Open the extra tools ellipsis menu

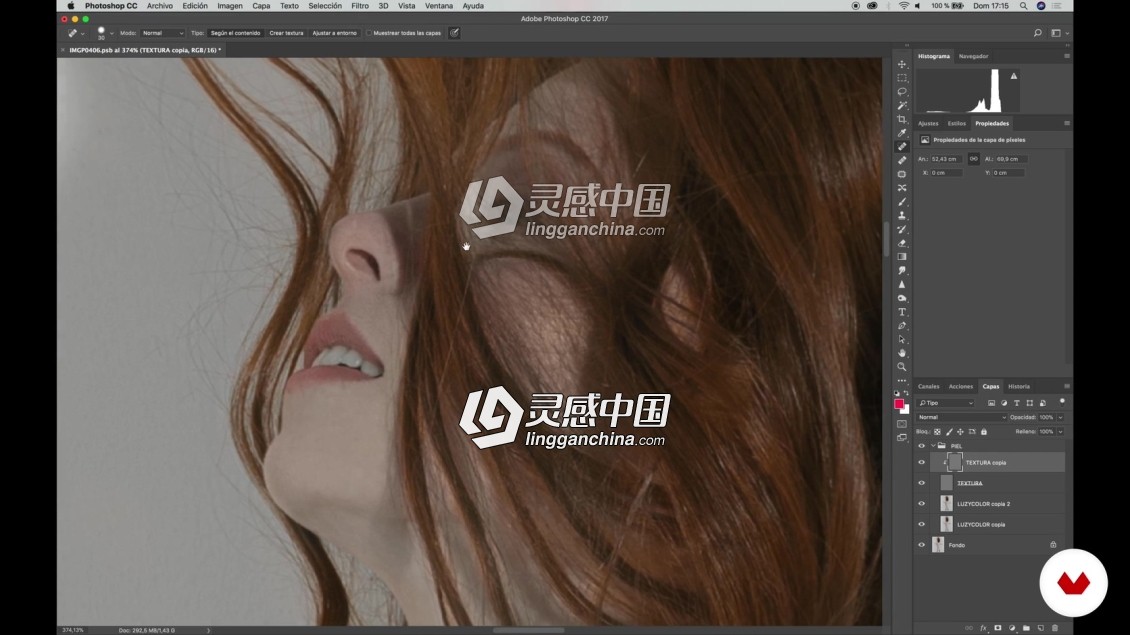pos(902,381)
